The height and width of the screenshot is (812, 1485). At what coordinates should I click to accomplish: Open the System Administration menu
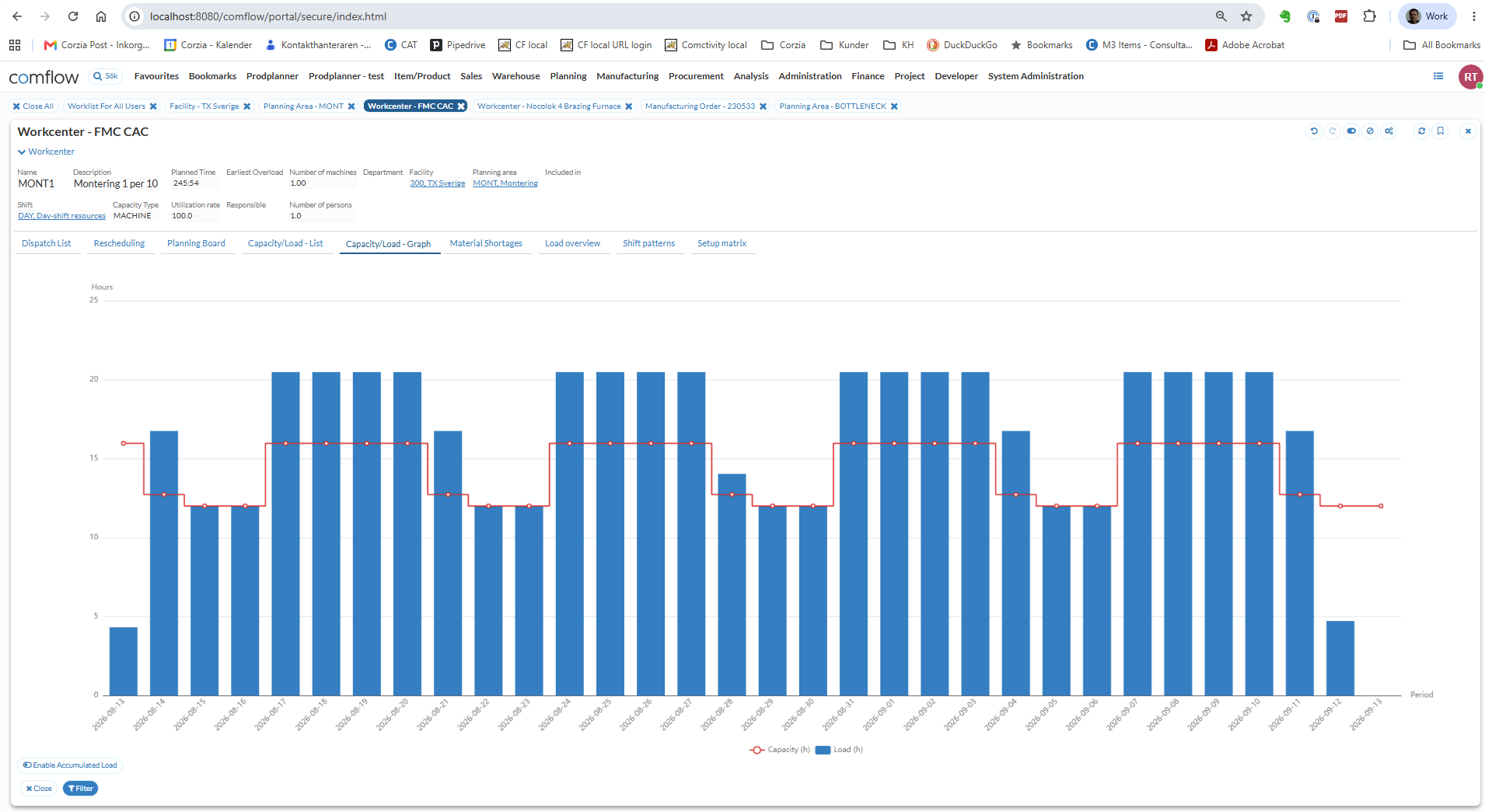pyautogui.click(x=1036, y=76)
